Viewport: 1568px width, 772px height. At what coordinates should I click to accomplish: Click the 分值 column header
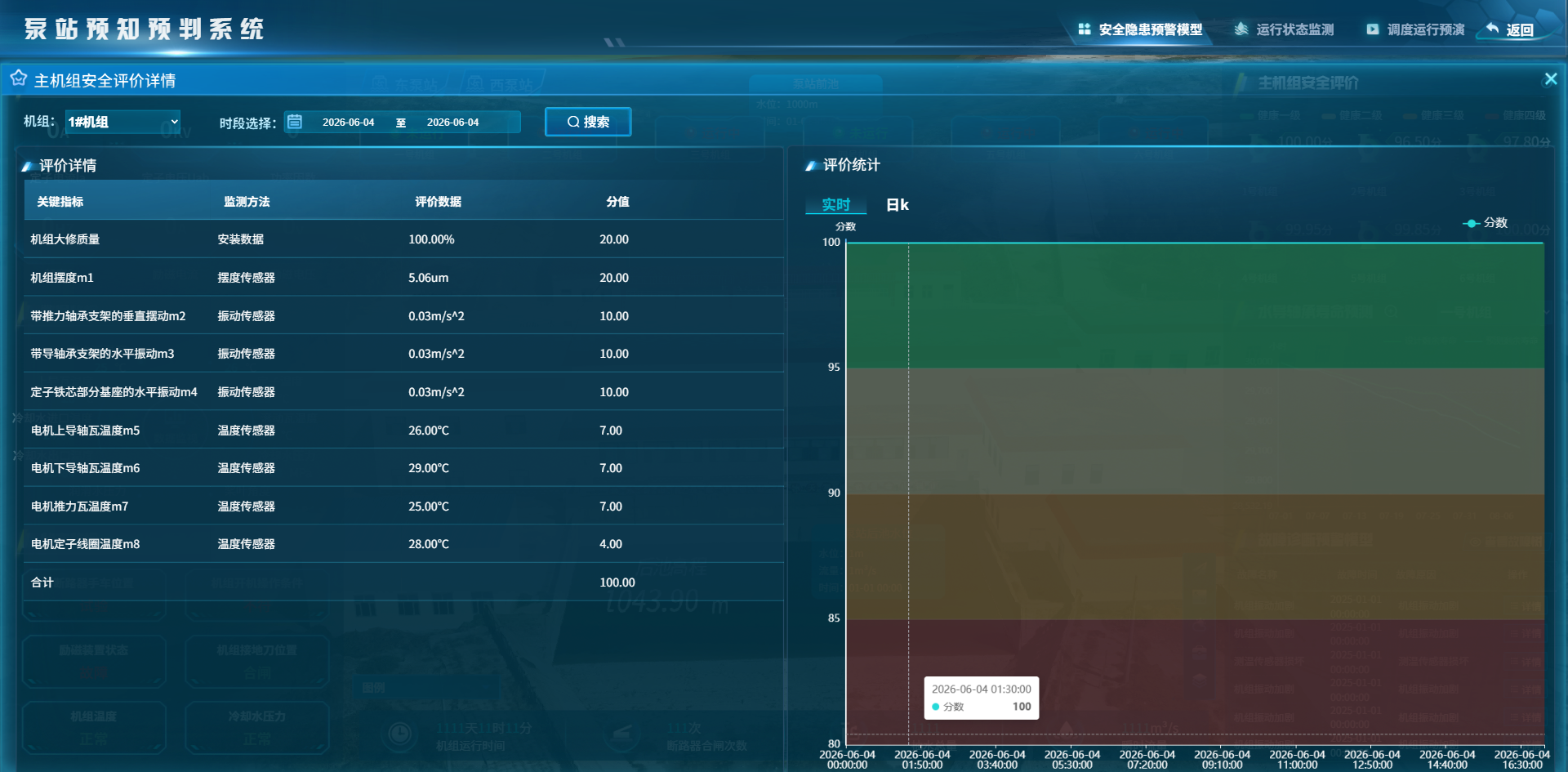pyautogui.click(x=618, y=202)
